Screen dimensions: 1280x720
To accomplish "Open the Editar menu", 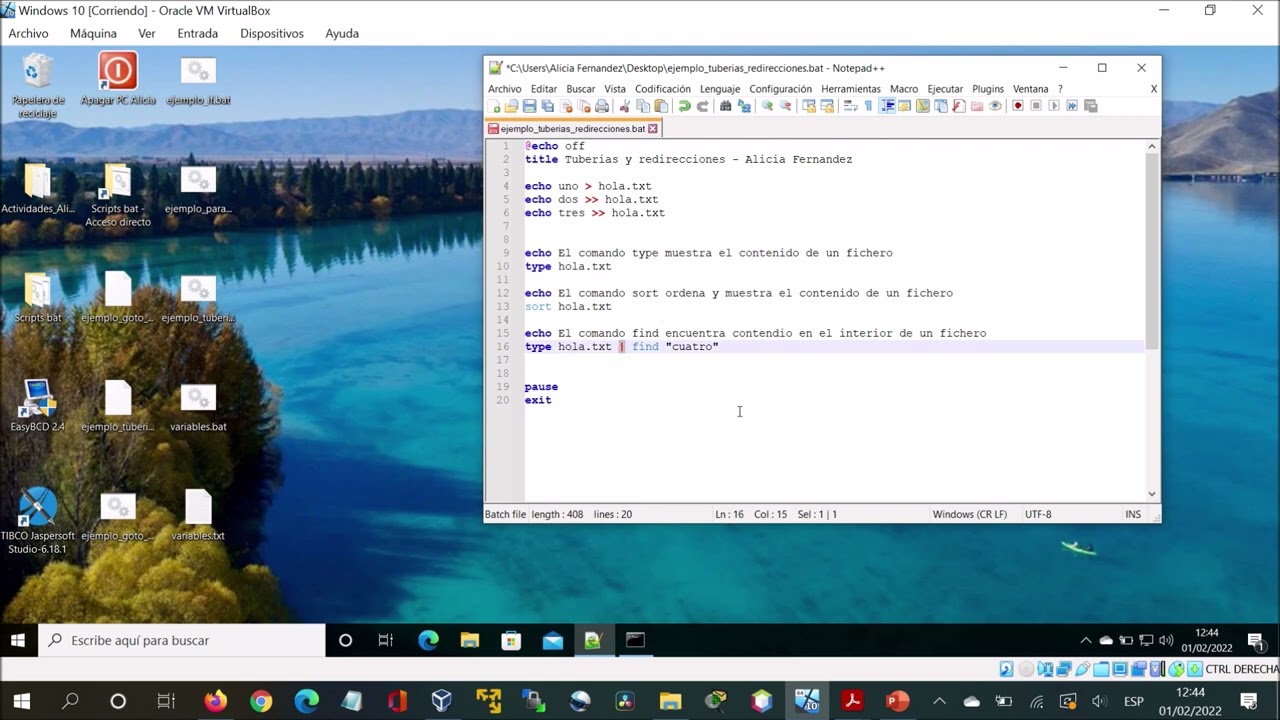I will click(x=544, y=89).
